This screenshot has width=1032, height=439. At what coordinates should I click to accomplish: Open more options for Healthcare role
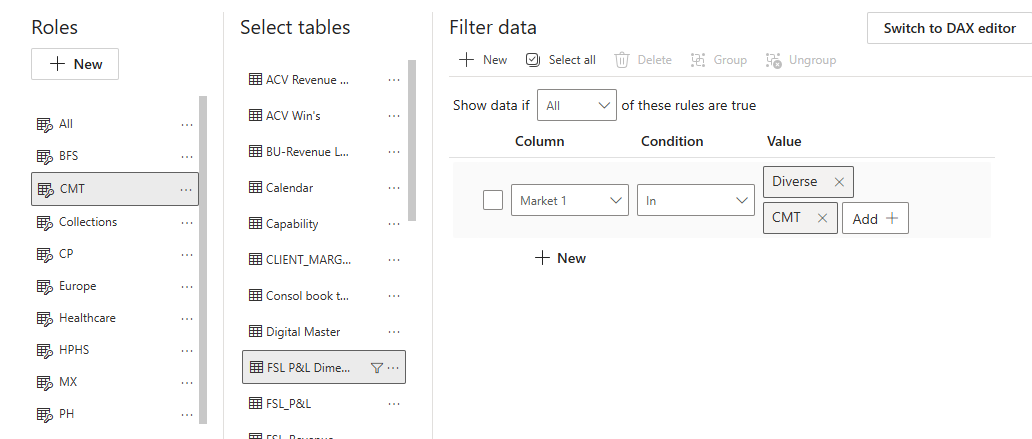pos(187,319)
